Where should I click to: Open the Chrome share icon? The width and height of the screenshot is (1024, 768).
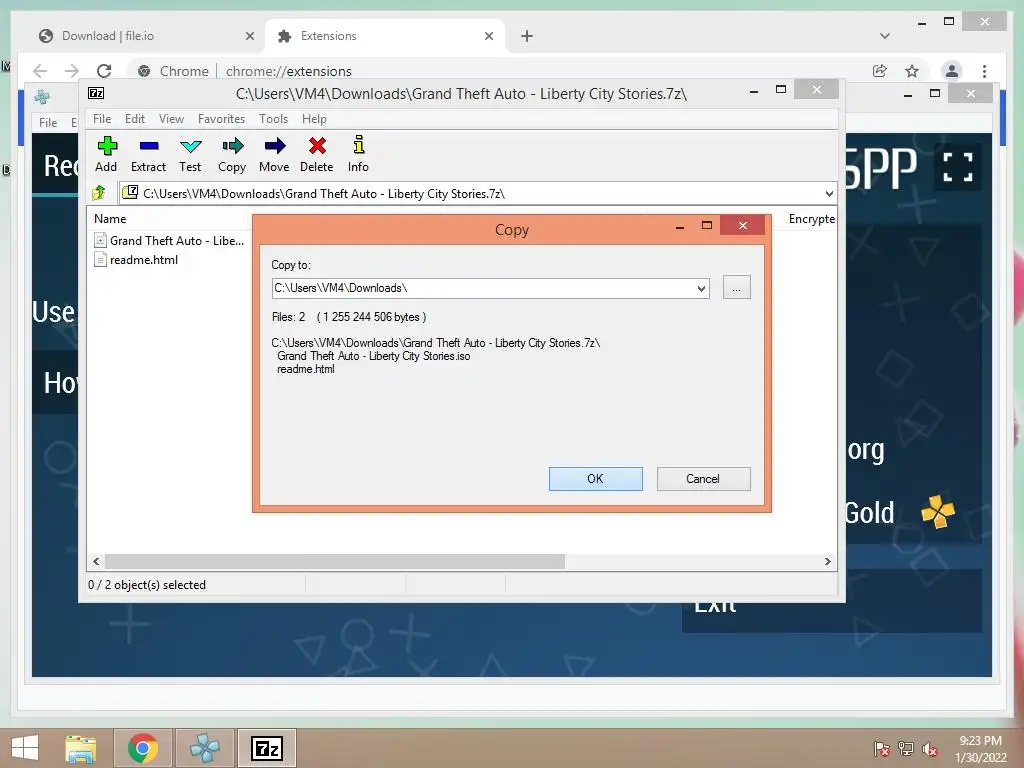point(880,71)
